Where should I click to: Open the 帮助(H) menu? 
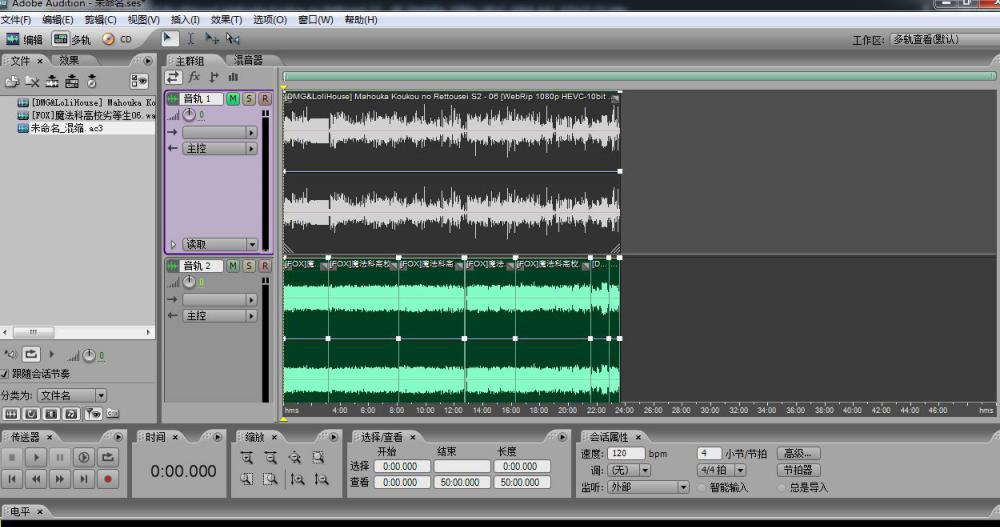[361, 20]
